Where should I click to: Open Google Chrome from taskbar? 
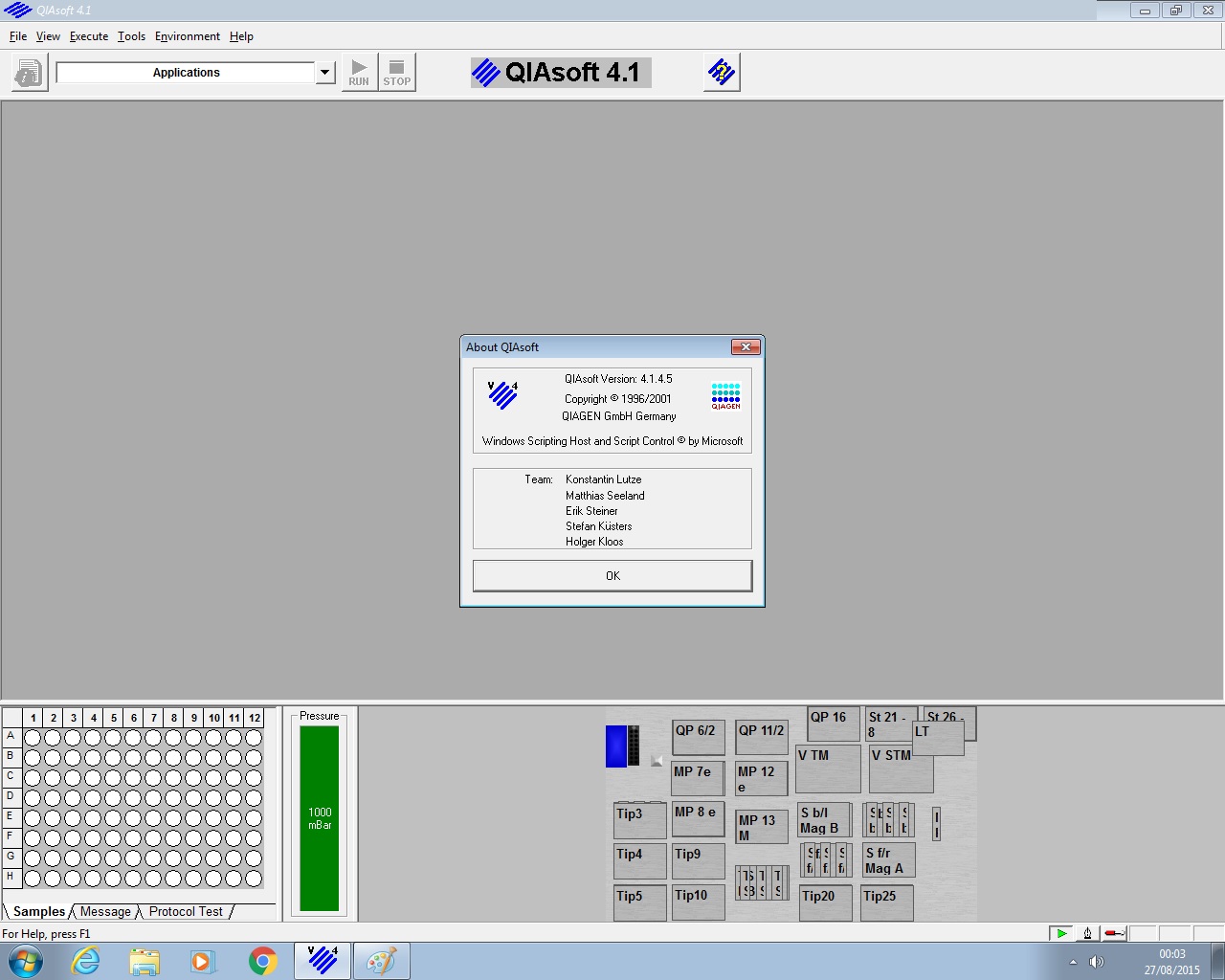(x=263, y=961)
